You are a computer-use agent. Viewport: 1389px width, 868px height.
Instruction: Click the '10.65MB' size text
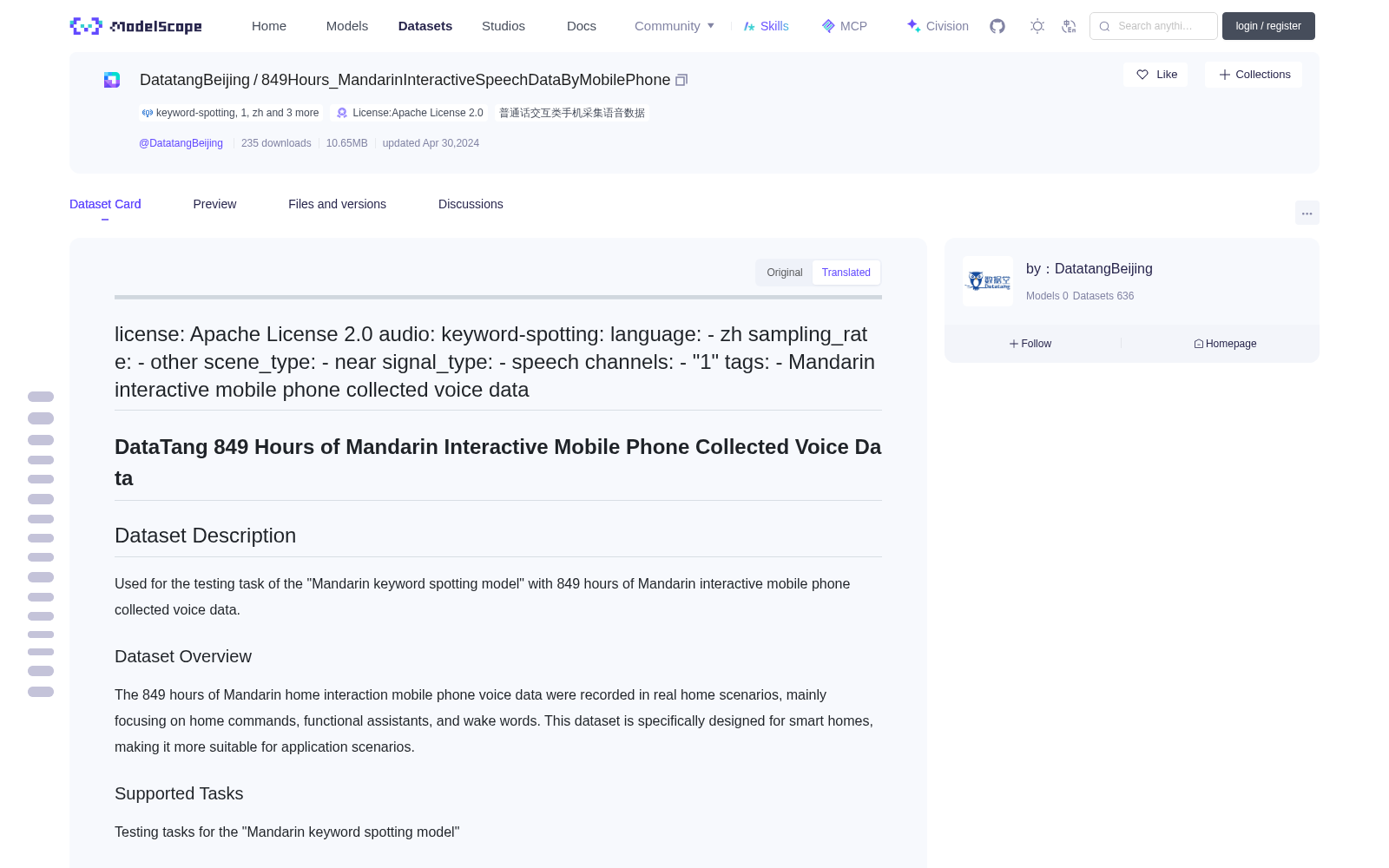[347, 143]
